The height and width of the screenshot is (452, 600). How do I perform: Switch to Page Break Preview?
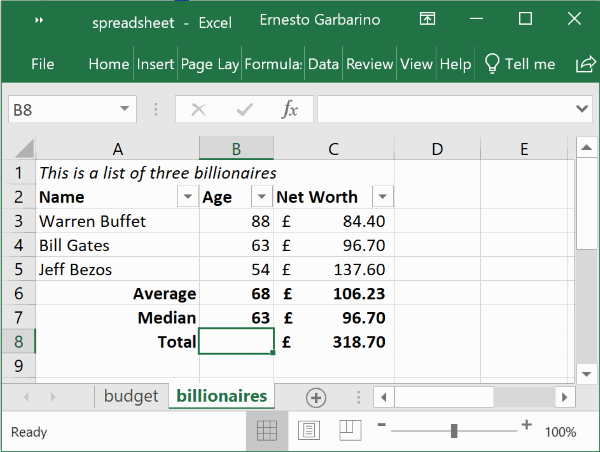[350, 430]
